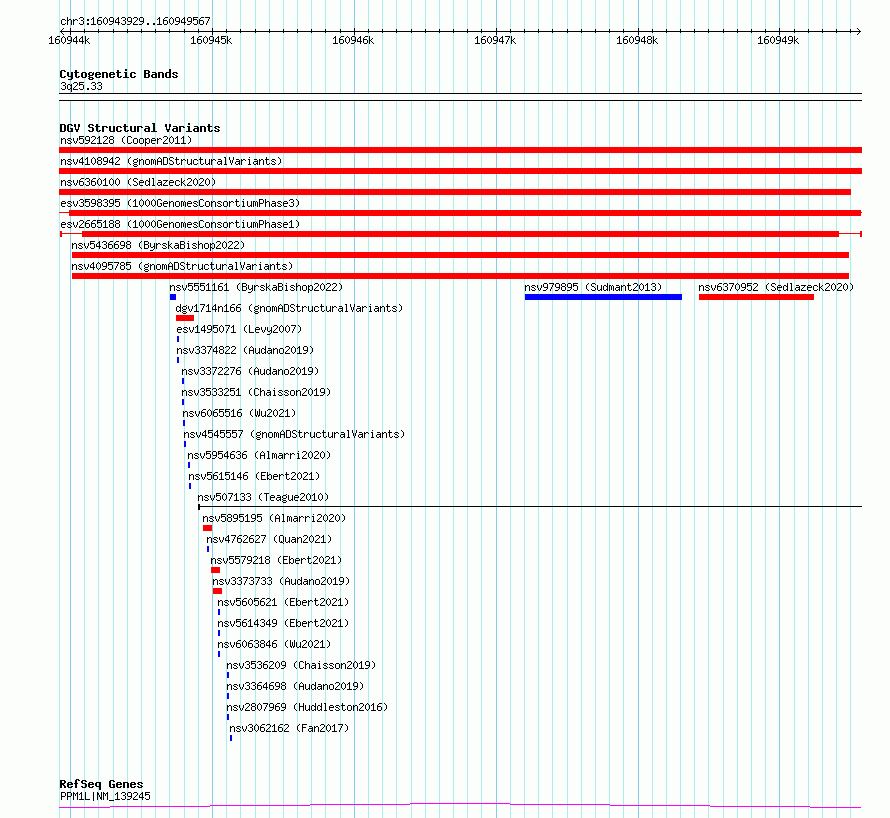Viewport: 890px width, 818px height.
Task: Click the 160947k ruler tick label
Action: (495, 40)
